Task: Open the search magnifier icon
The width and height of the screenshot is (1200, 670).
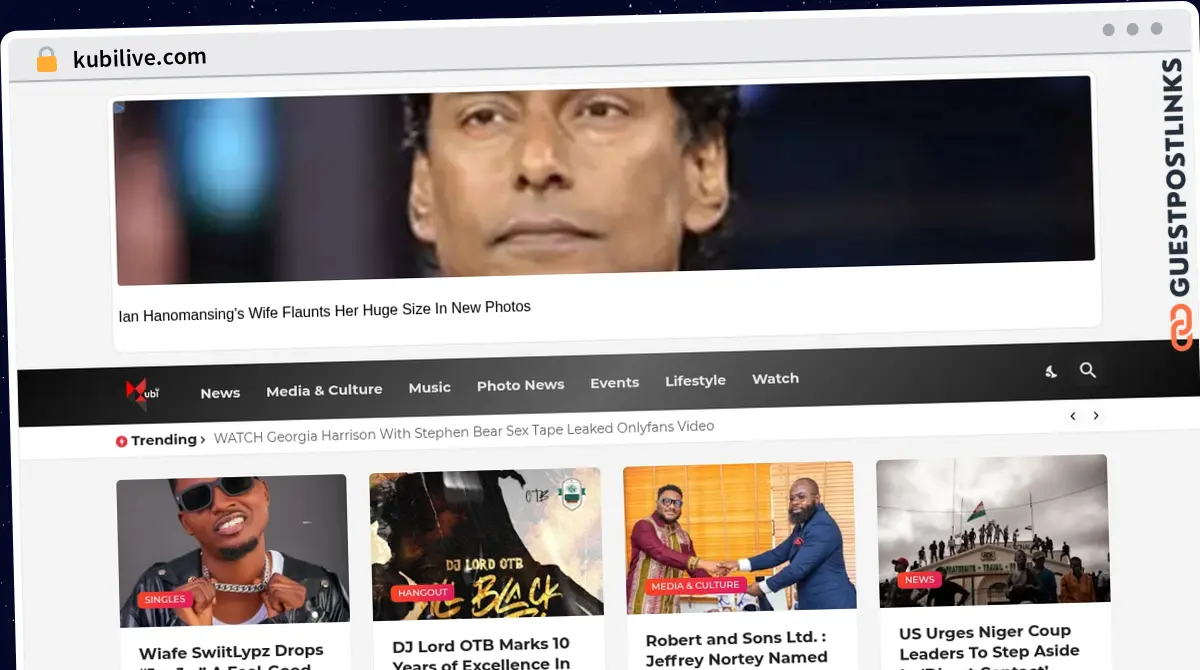Action: point(1088,370)
